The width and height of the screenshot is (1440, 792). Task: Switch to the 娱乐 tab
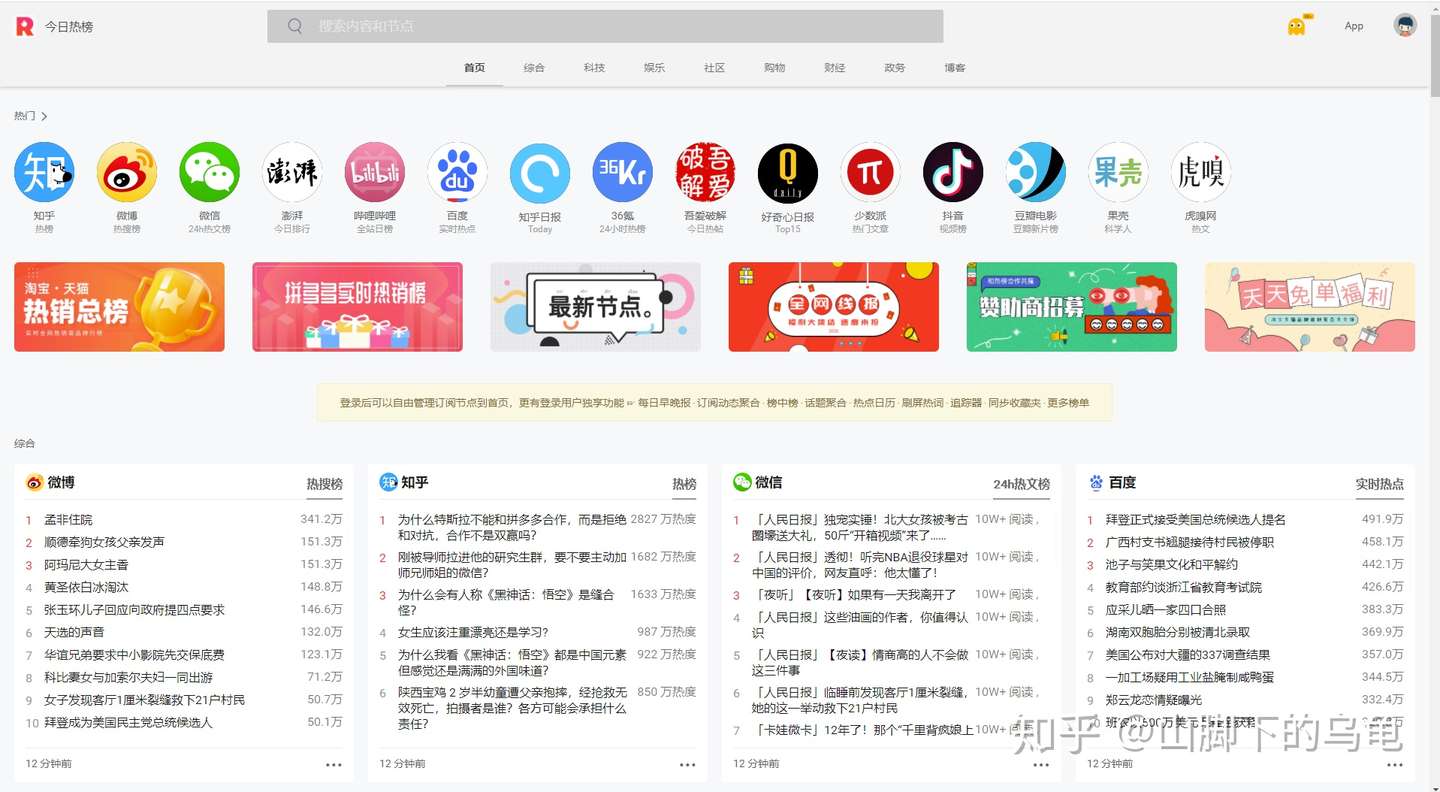[654, 68]
